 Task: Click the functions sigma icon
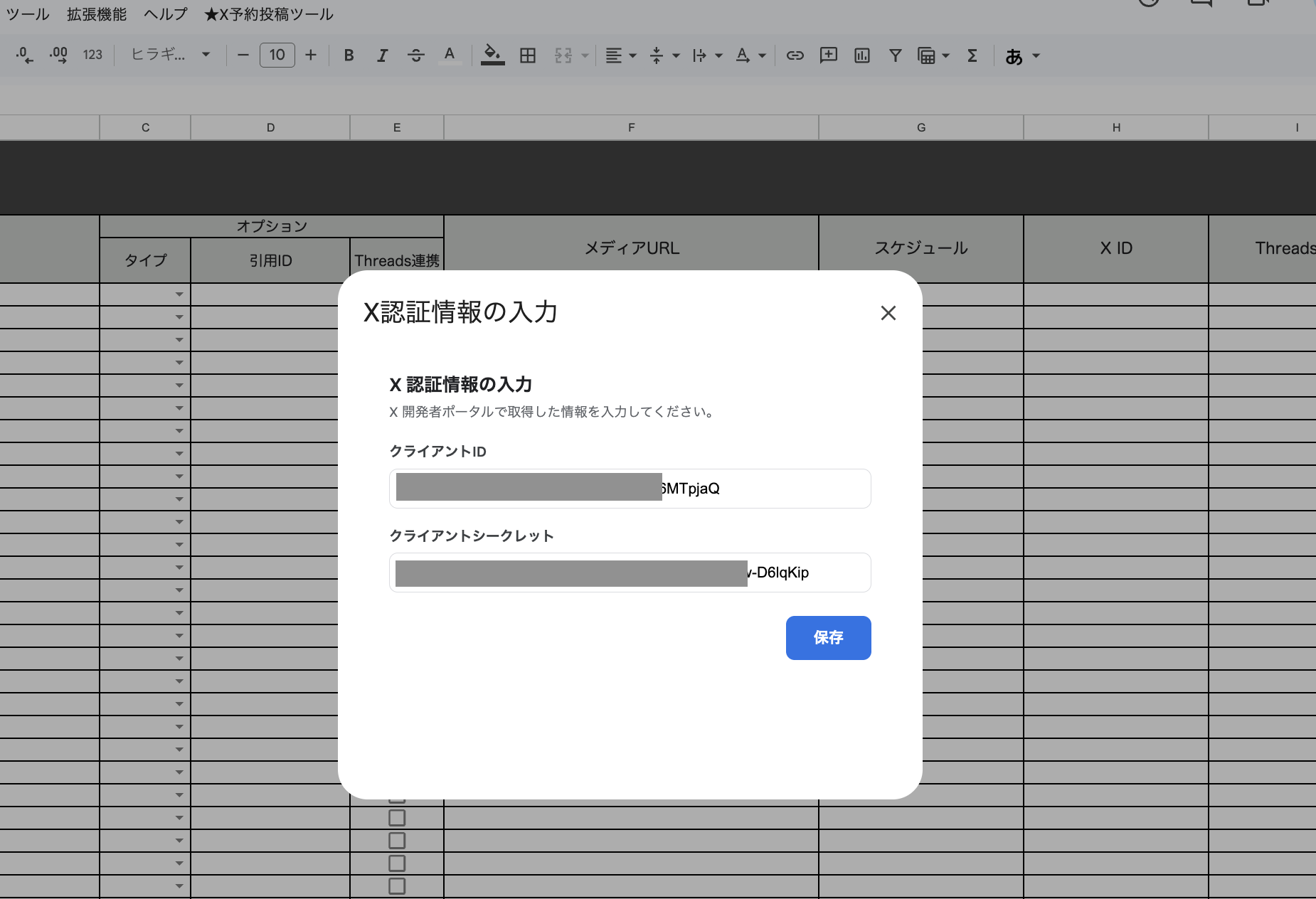(972, 55)
